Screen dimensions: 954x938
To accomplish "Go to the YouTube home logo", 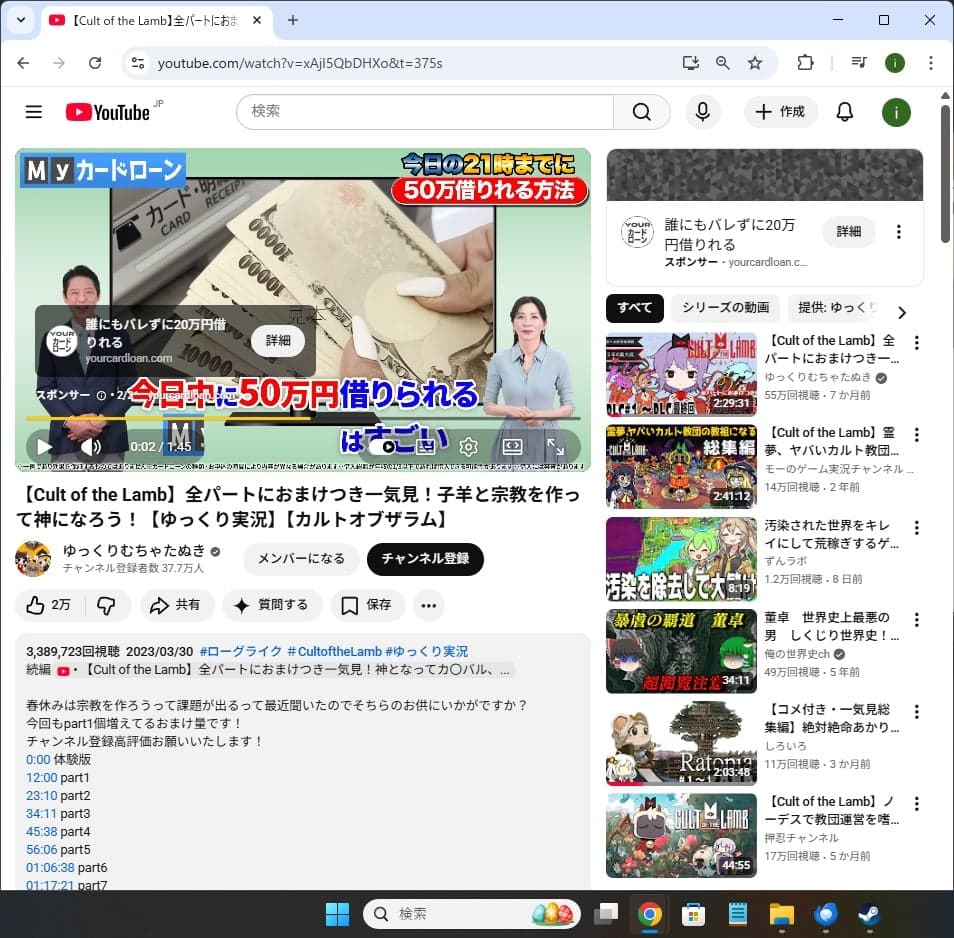I will [x=108, y=112].
